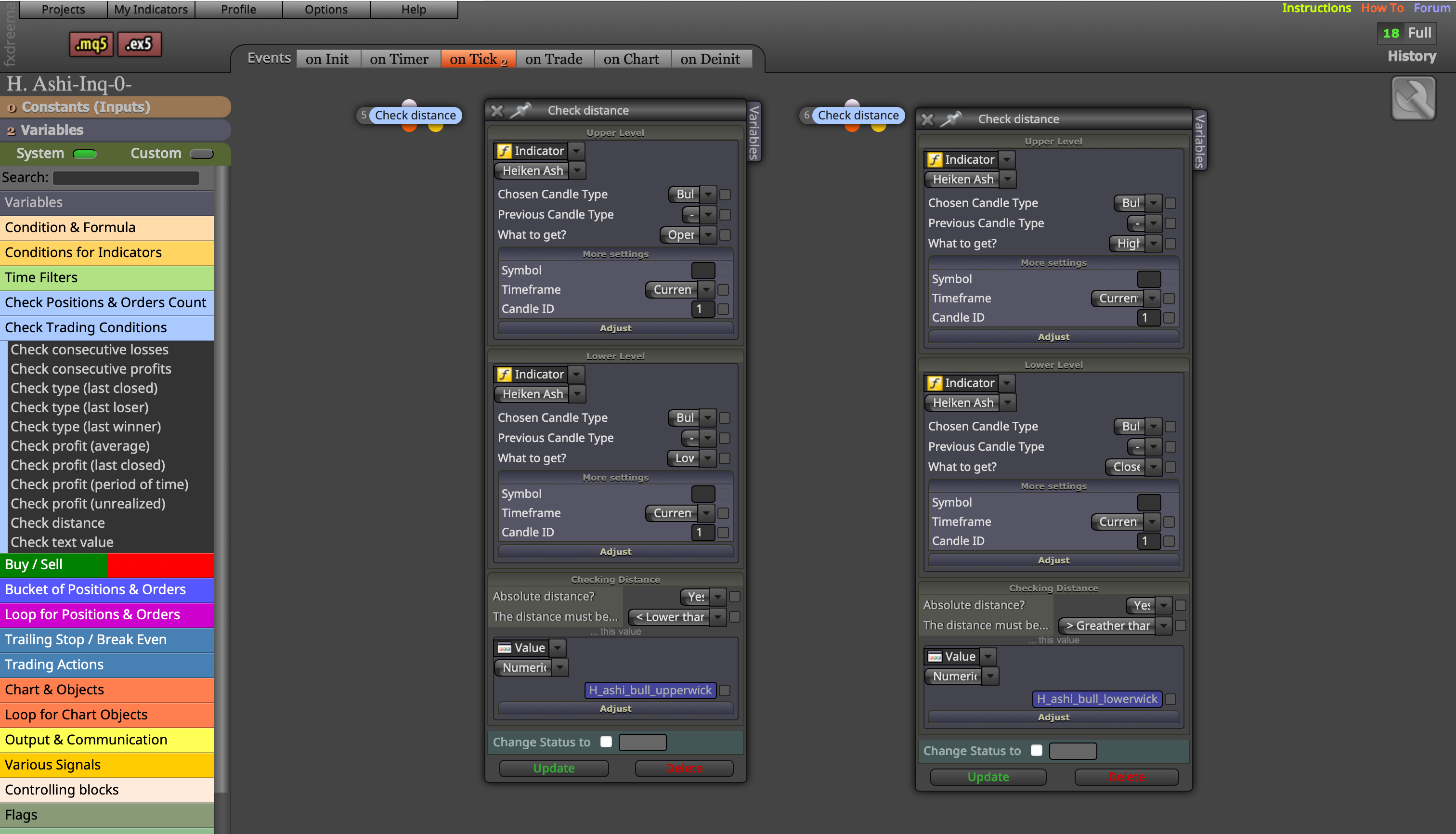Click function icon beside Upper Level Indicator, block 5
1456x834 pixels.
(x=504, y=151)
